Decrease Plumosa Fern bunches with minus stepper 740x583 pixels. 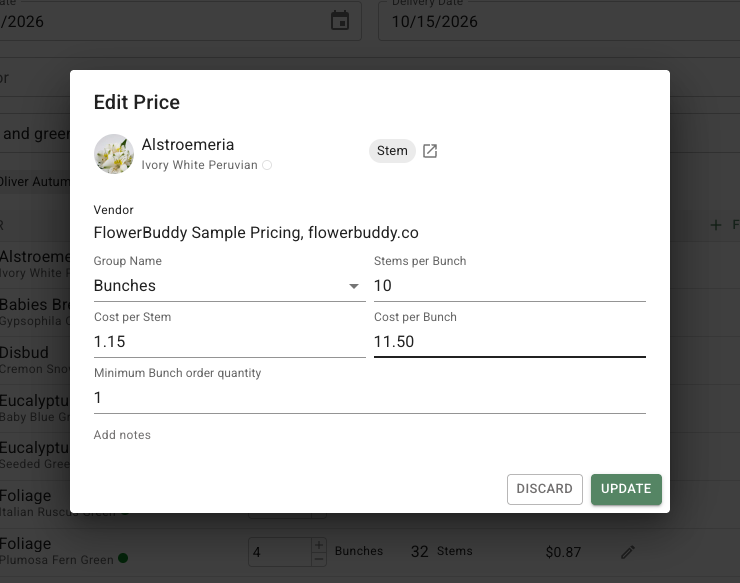point(319,559)
